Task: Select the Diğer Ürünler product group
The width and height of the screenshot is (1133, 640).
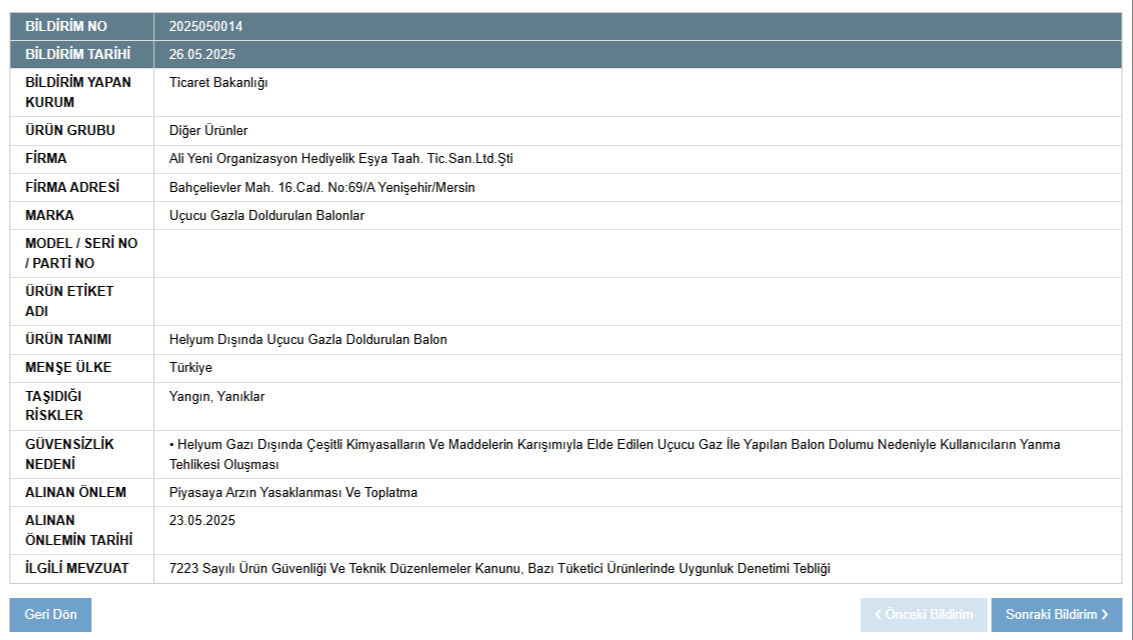Action: [x=208, y=131]
